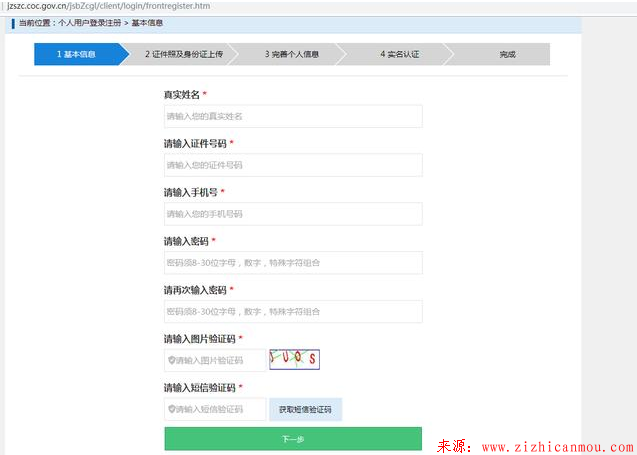This screenshot has width=637, height=455.
Task: Refresh the captcha image
Action: pyautogui.click(x=294, y=359)
